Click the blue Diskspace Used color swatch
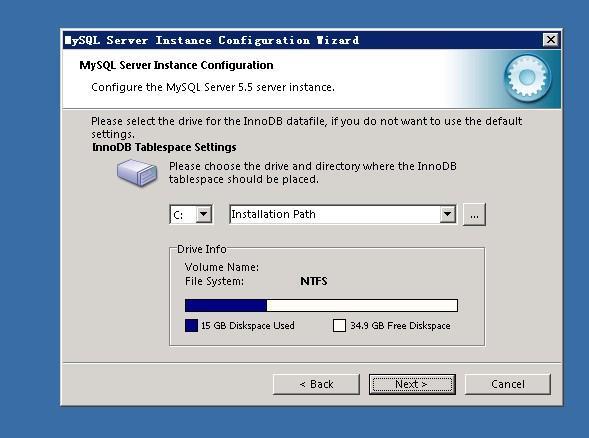 192,325
